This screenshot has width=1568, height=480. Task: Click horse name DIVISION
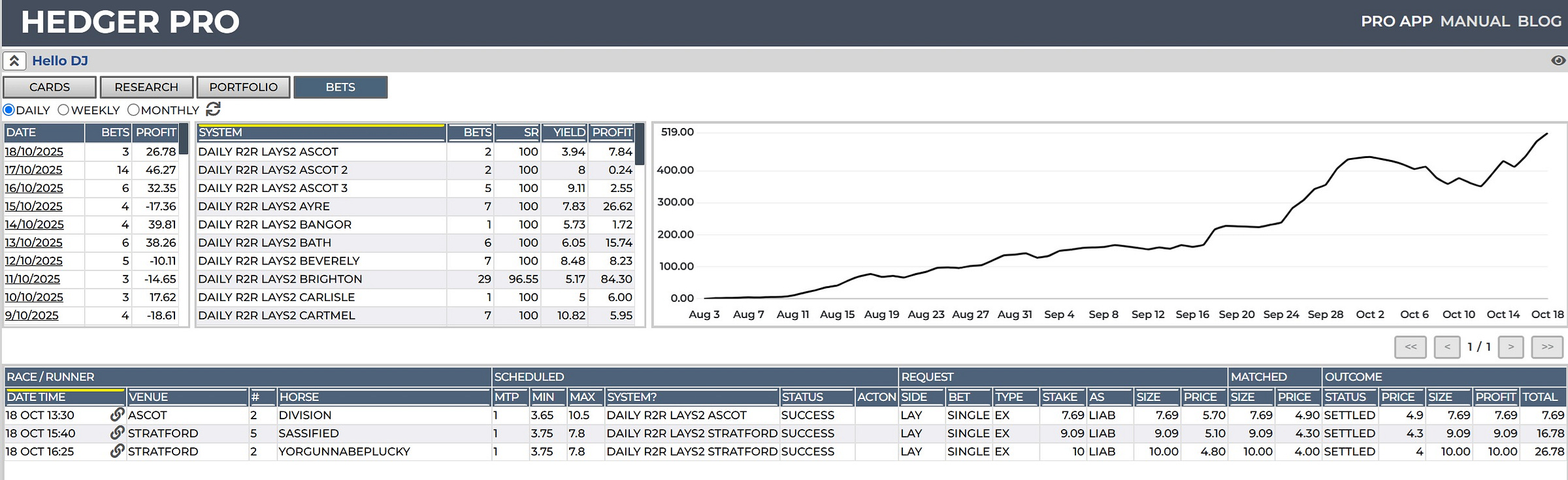point(305,415)
